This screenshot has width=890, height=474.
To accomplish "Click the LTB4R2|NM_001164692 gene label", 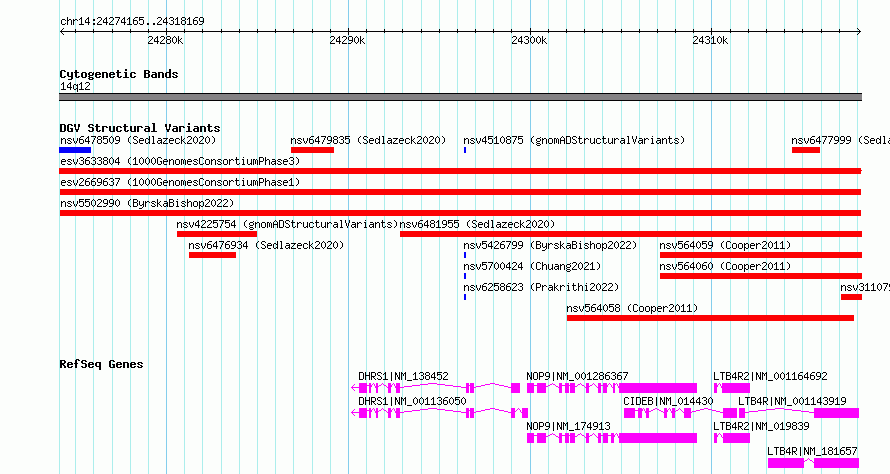I will click(x=770, y=376).
